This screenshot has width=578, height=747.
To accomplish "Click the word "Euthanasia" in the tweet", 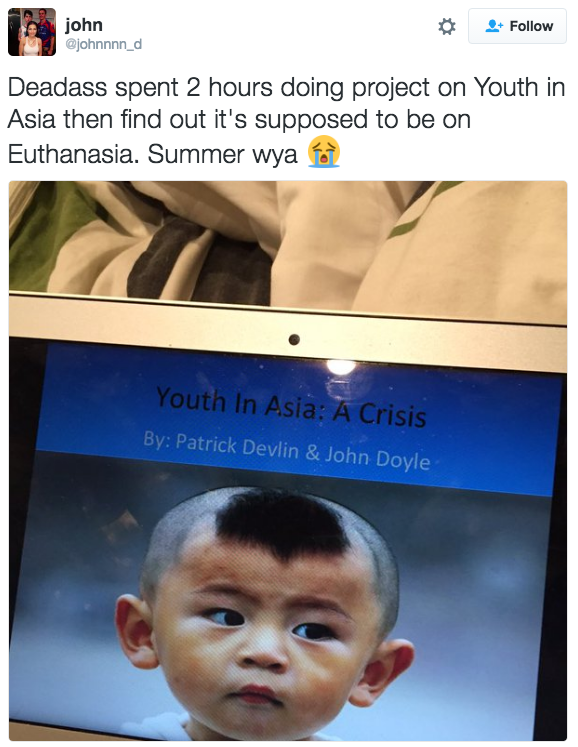I will point(71,153).
